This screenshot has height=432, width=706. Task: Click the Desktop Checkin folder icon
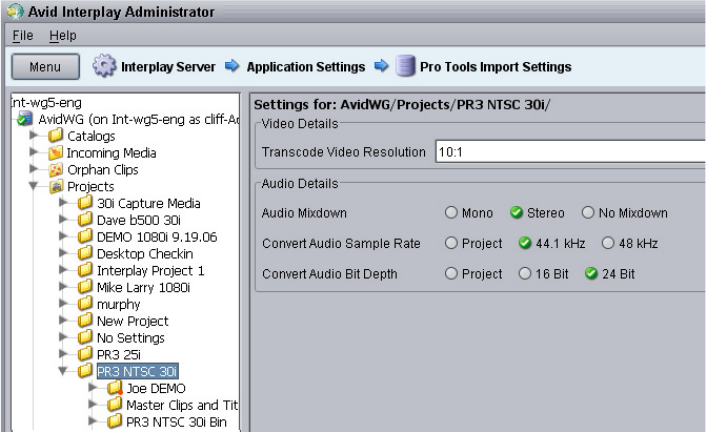[85, 253]
